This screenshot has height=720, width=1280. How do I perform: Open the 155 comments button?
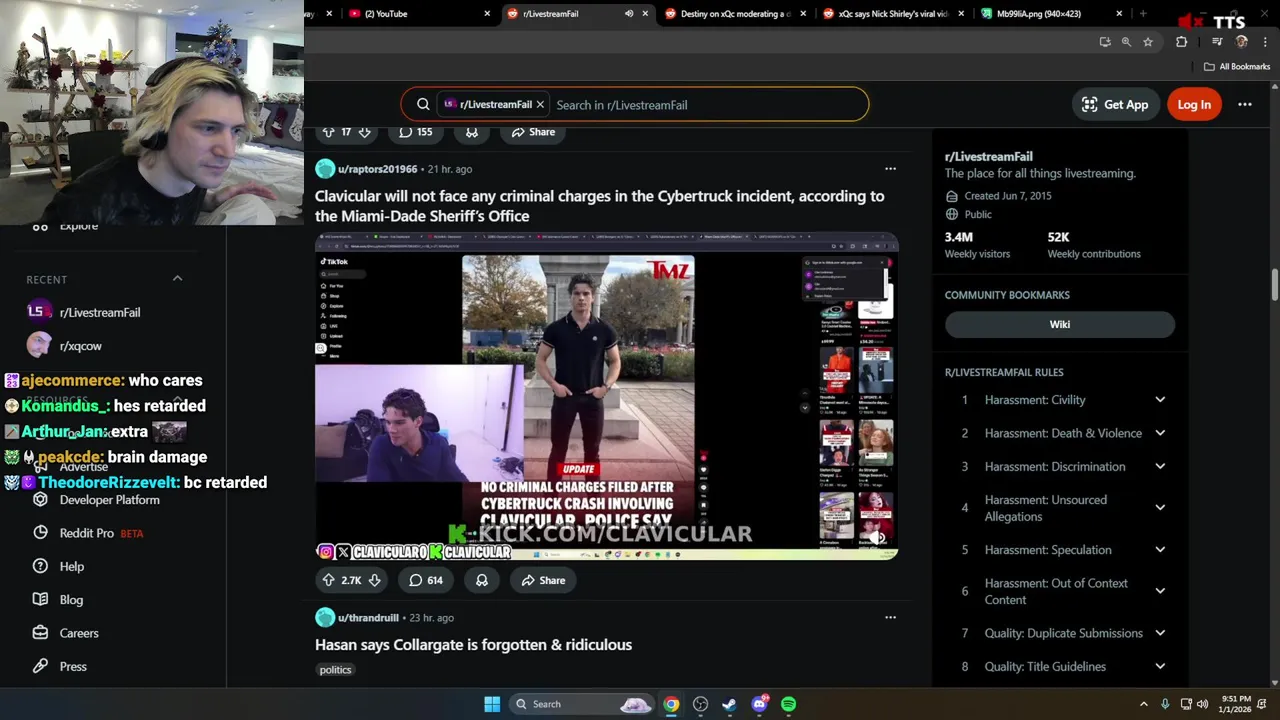click(x=416, y=132)
